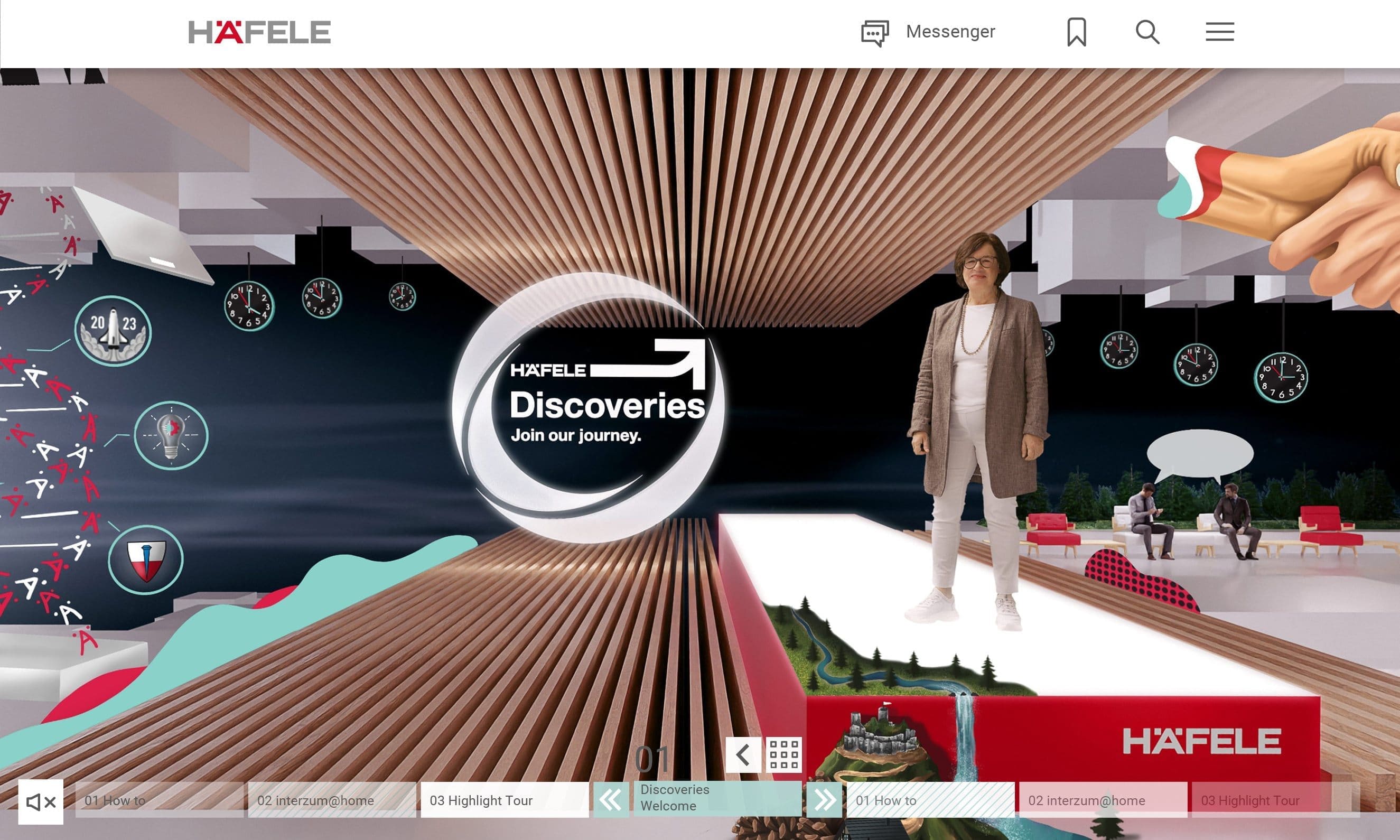Select the left 01 How to tab
The width and height of the screenshot is (1400, 840).
pyautogui.click(x=159, y=800)
